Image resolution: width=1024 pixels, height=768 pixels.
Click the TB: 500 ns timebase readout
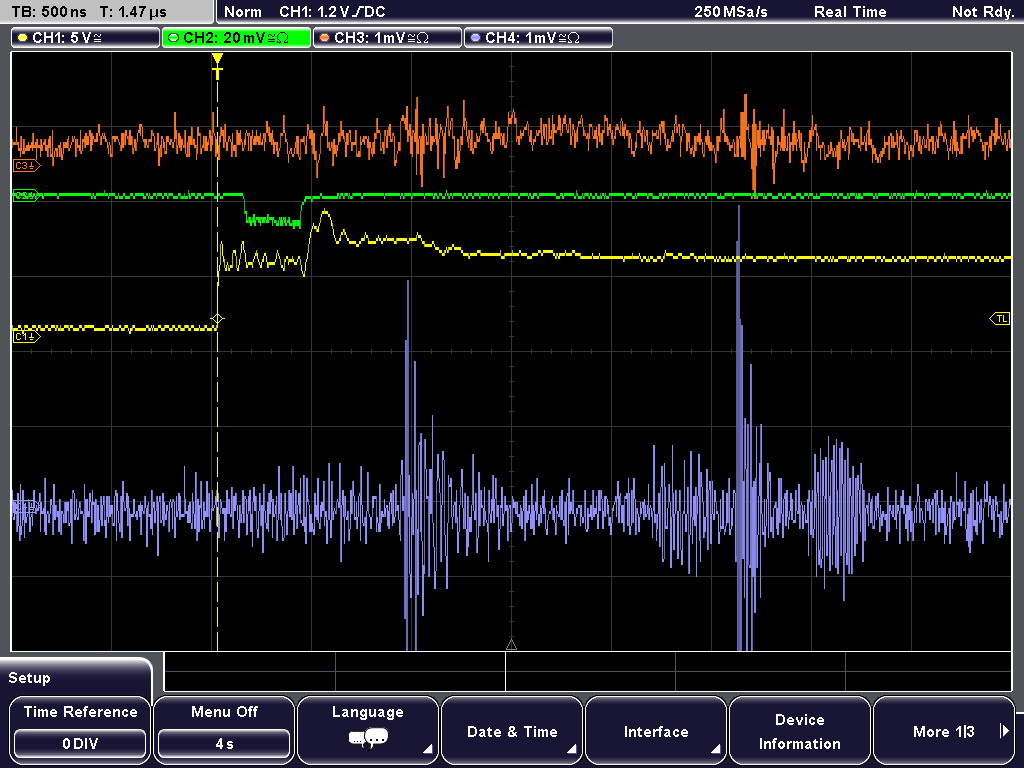49,12
